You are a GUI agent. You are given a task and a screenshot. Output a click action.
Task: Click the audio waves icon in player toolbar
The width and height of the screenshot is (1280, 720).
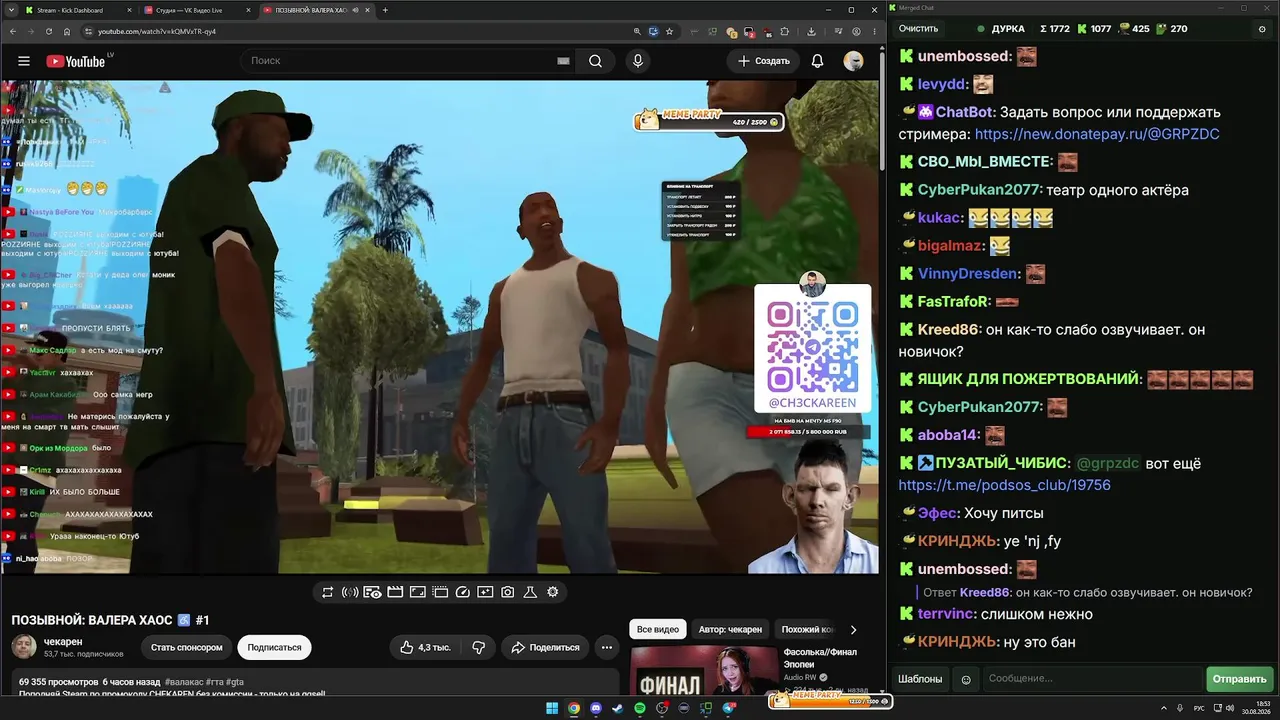[350, 592]
